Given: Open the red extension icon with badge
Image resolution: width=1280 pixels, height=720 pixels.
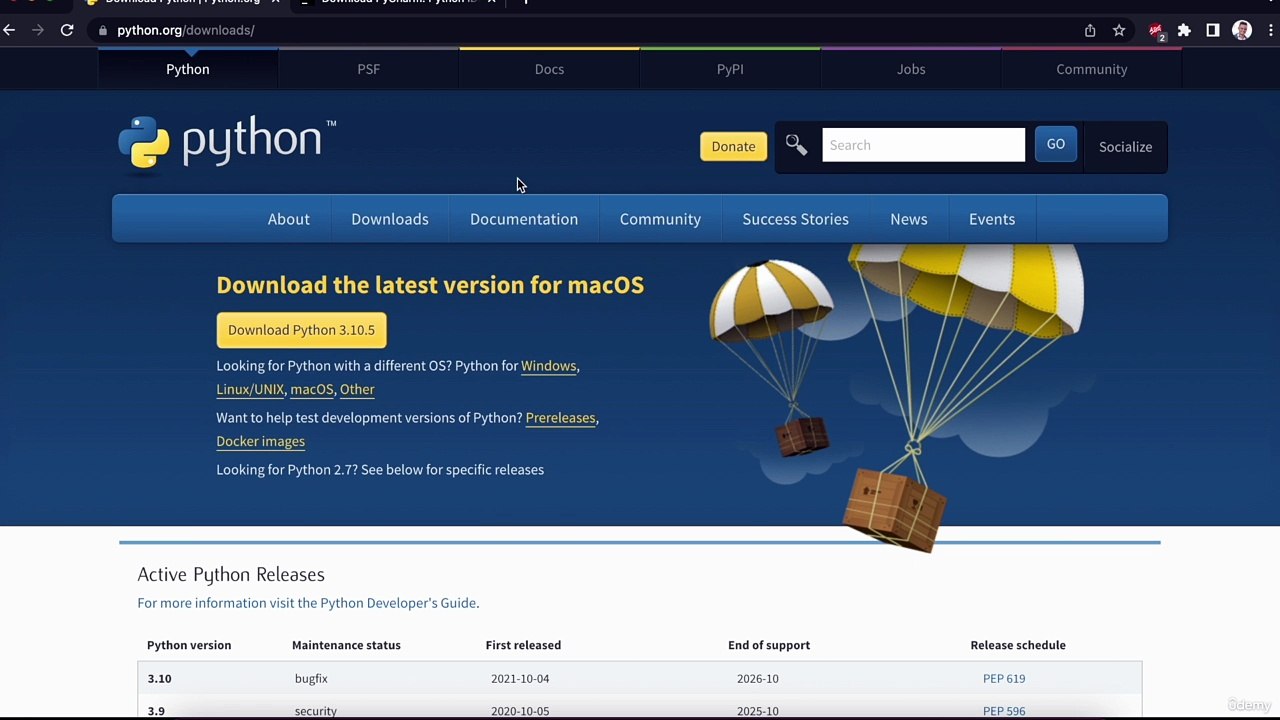Looking at the screenshot, I should point(1156,31).
